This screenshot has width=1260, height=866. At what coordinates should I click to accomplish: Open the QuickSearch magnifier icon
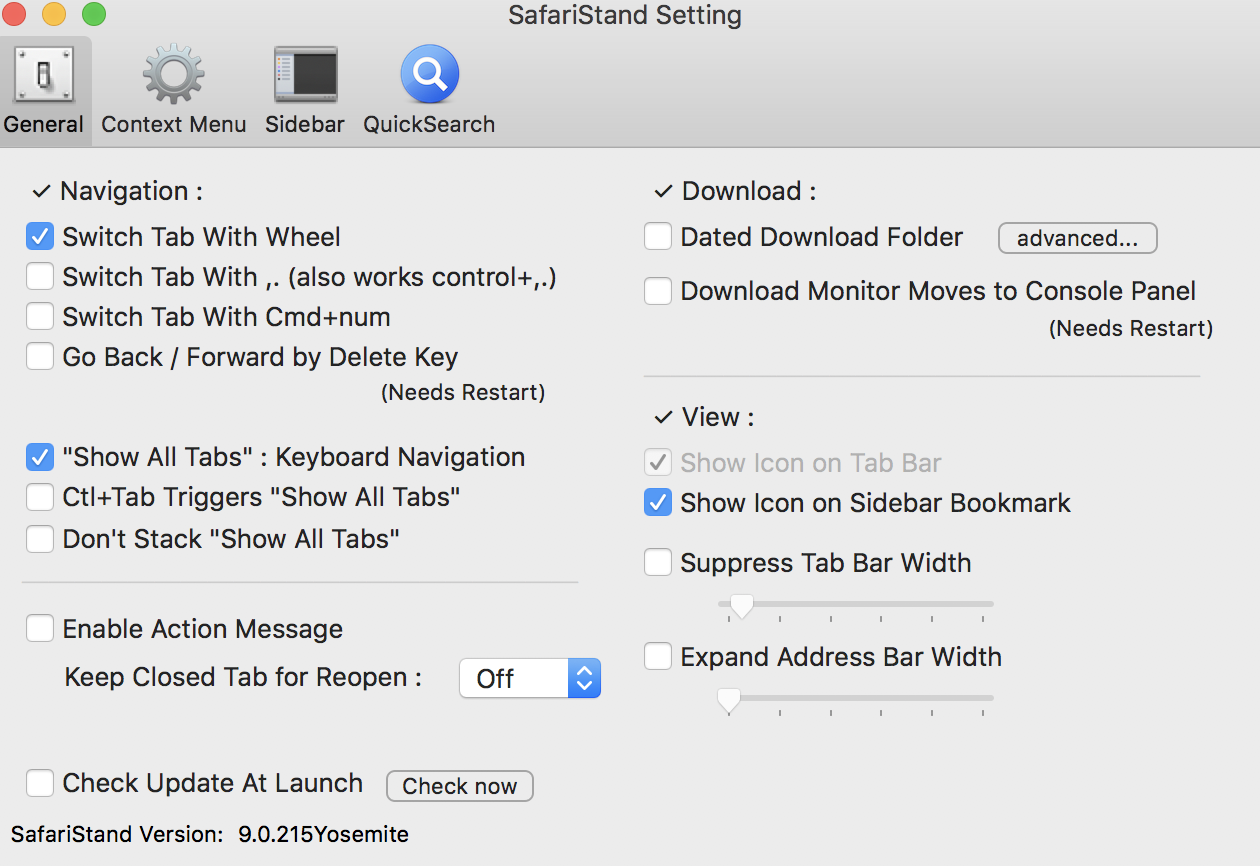[429, 75]
